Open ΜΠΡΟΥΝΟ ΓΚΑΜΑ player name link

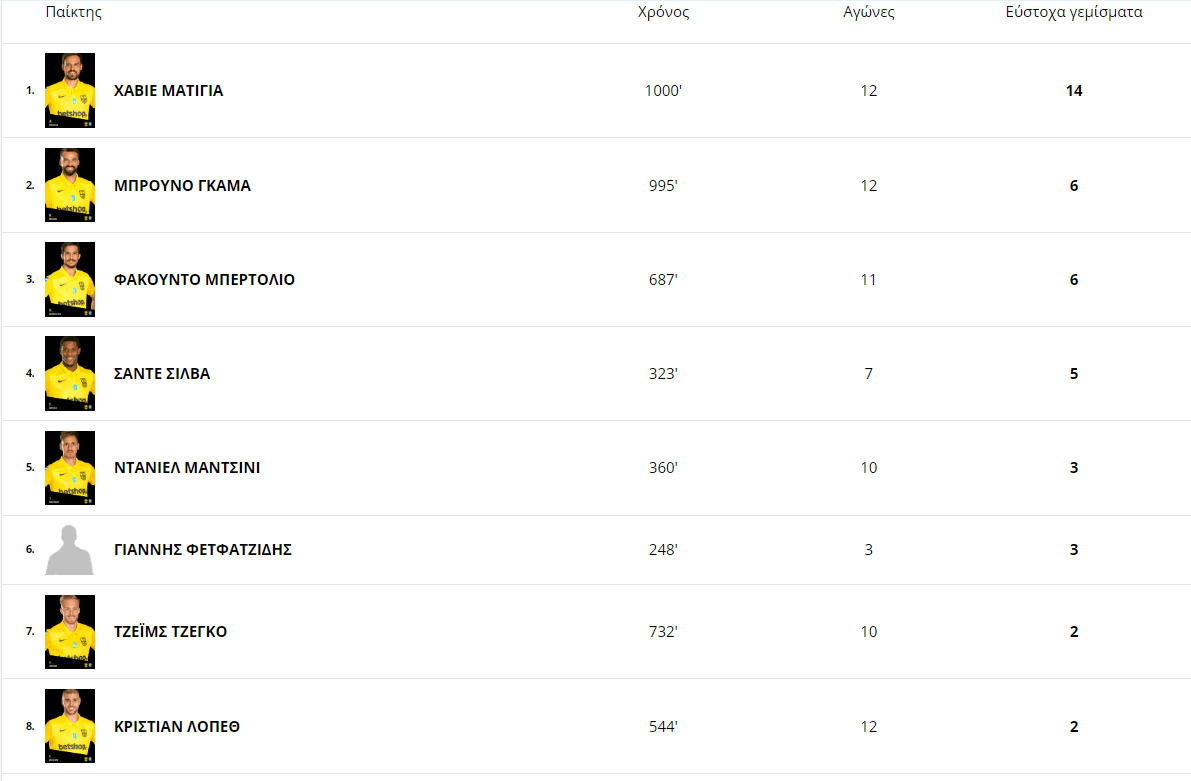coord(182,186)
